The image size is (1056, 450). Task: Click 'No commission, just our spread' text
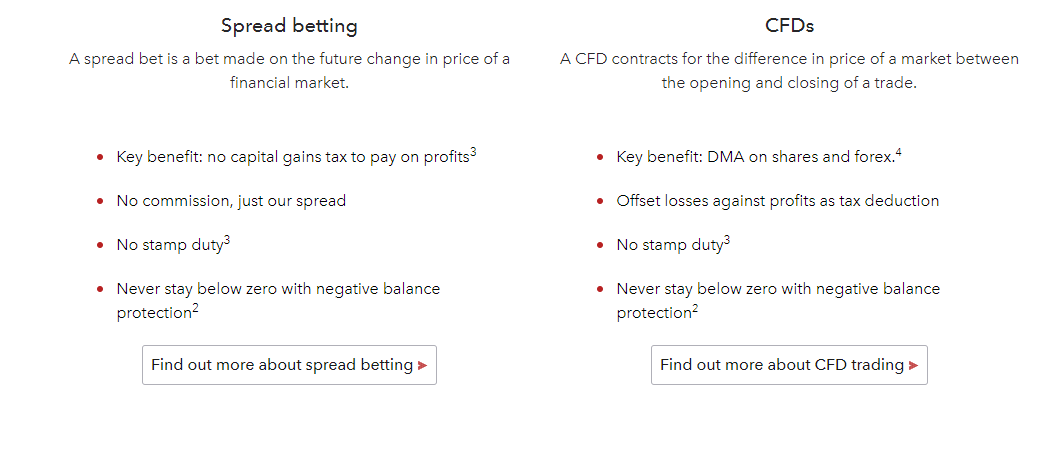click(231, 201)
